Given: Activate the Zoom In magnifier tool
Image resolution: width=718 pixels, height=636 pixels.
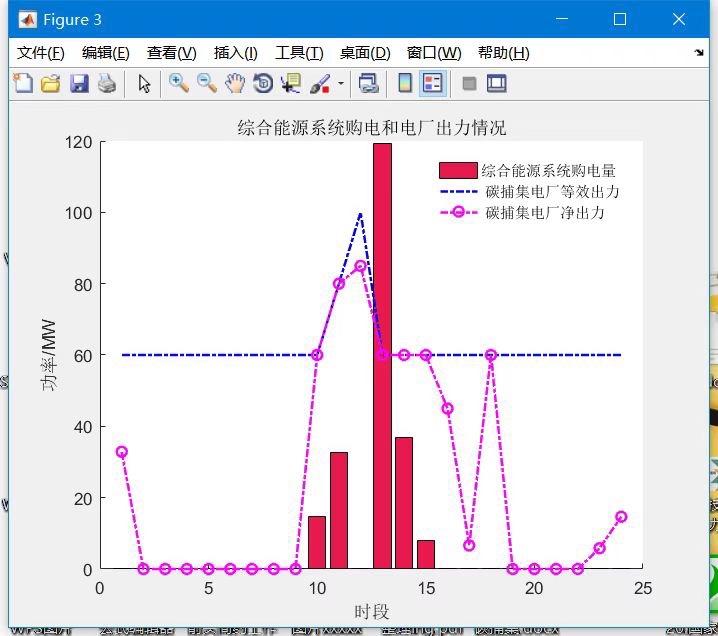Looking at the screenshot, I should click(179, 83).
